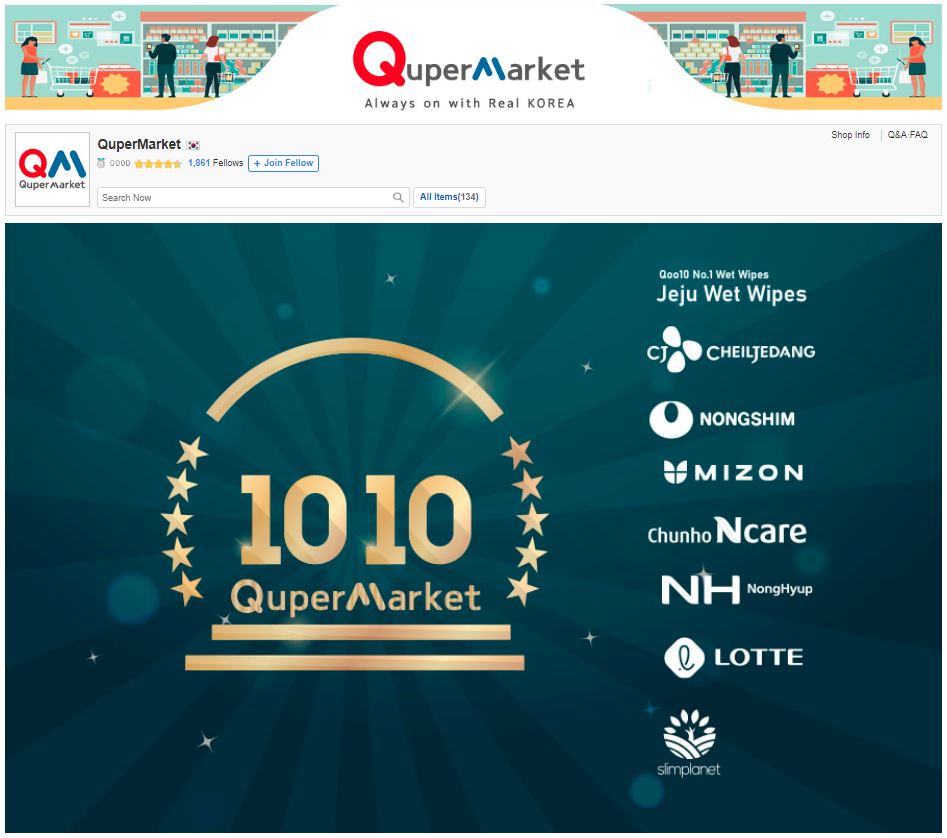The width and height of the screenshot is (947, 838).
Task: Go to the Q&A·FAQ page
Action: coord(907,135)
